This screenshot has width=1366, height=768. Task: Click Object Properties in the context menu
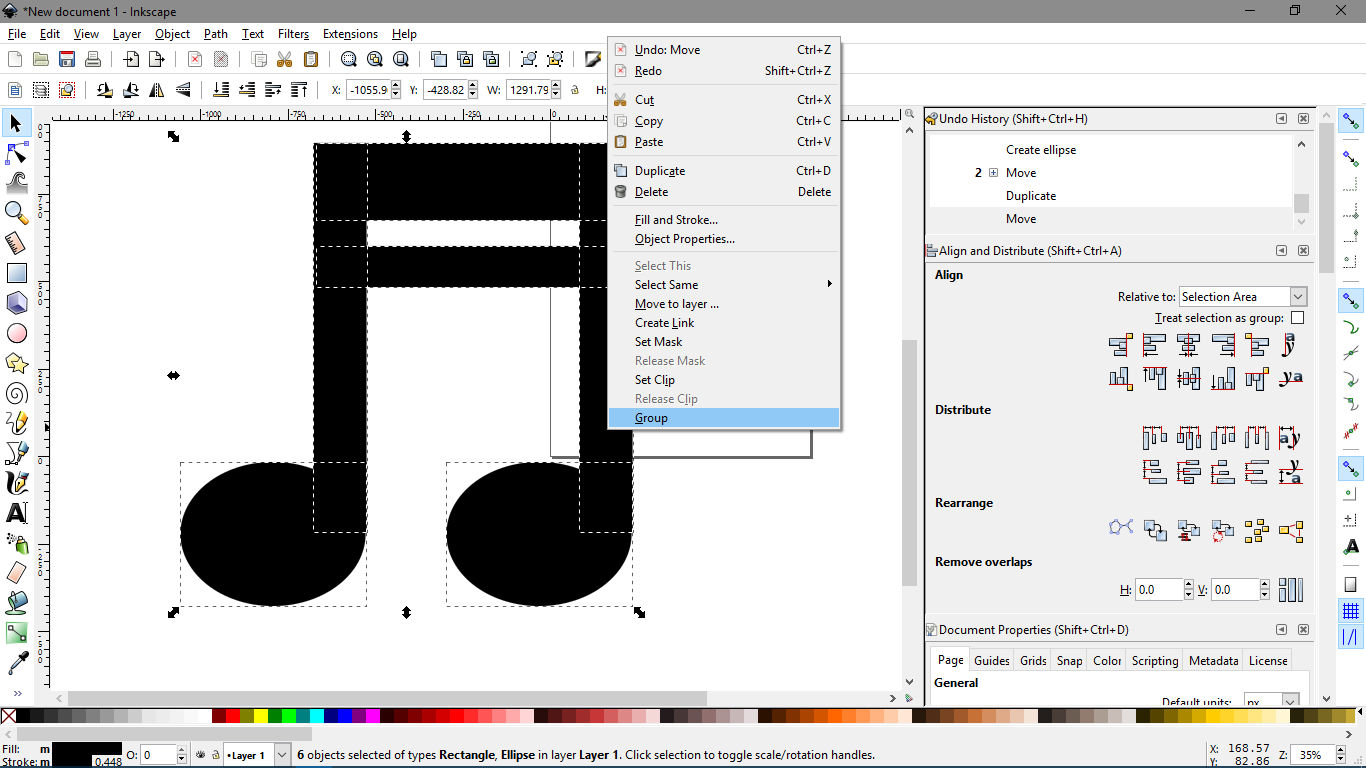(x=724, y=239)
